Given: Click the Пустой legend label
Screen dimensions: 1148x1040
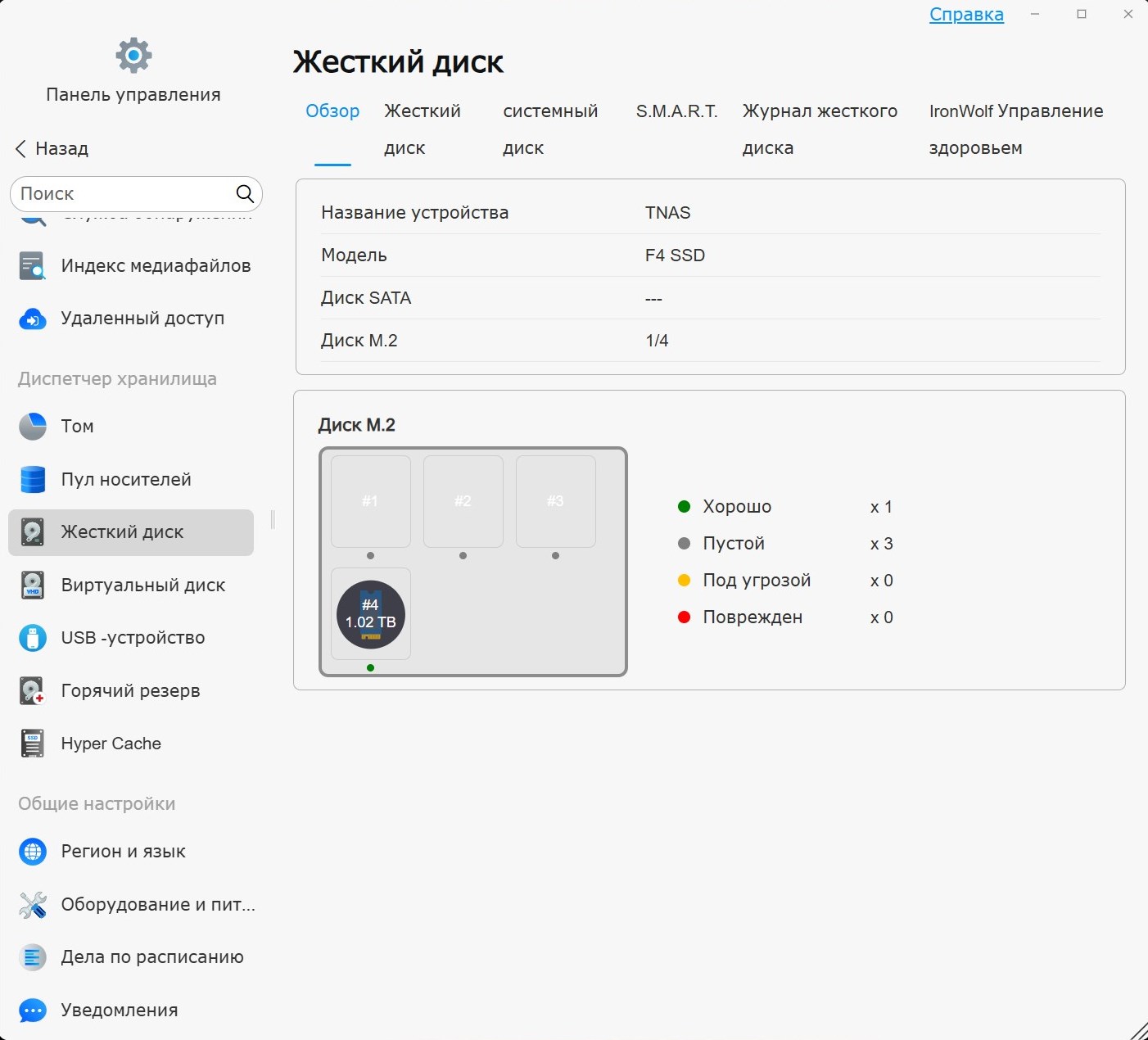Looking at the screenshot, I should 734,544.
